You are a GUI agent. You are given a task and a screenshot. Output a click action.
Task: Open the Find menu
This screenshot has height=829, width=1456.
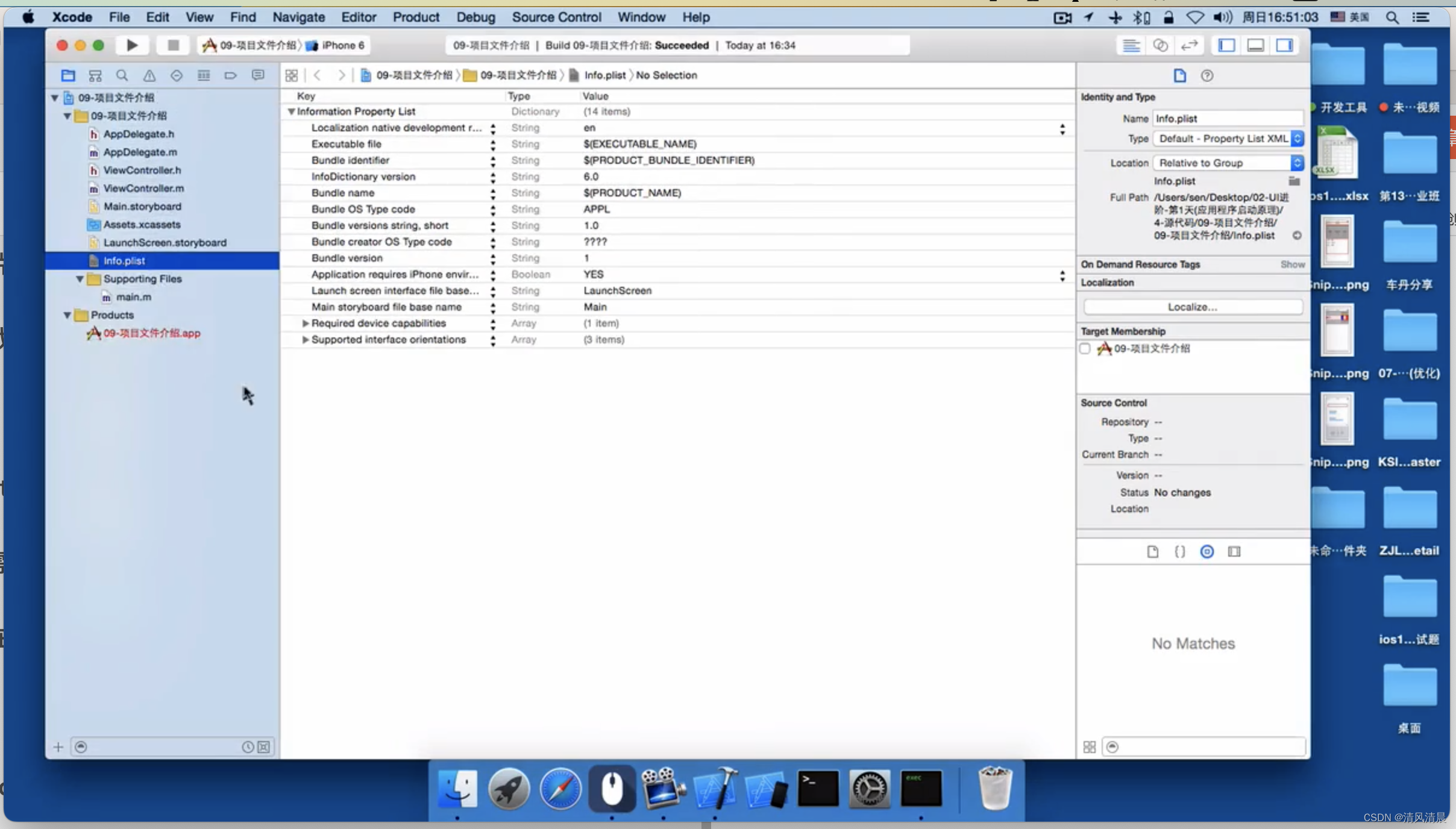[x=243, y=17]
